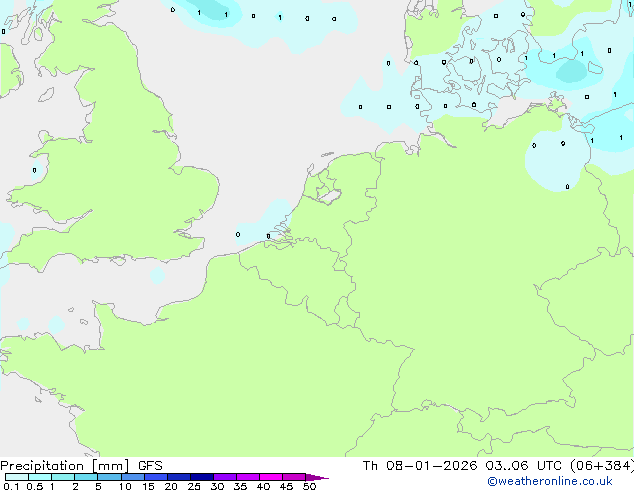Click the "50" legend scale label
634x490 pixels.
tap(309, 486)
